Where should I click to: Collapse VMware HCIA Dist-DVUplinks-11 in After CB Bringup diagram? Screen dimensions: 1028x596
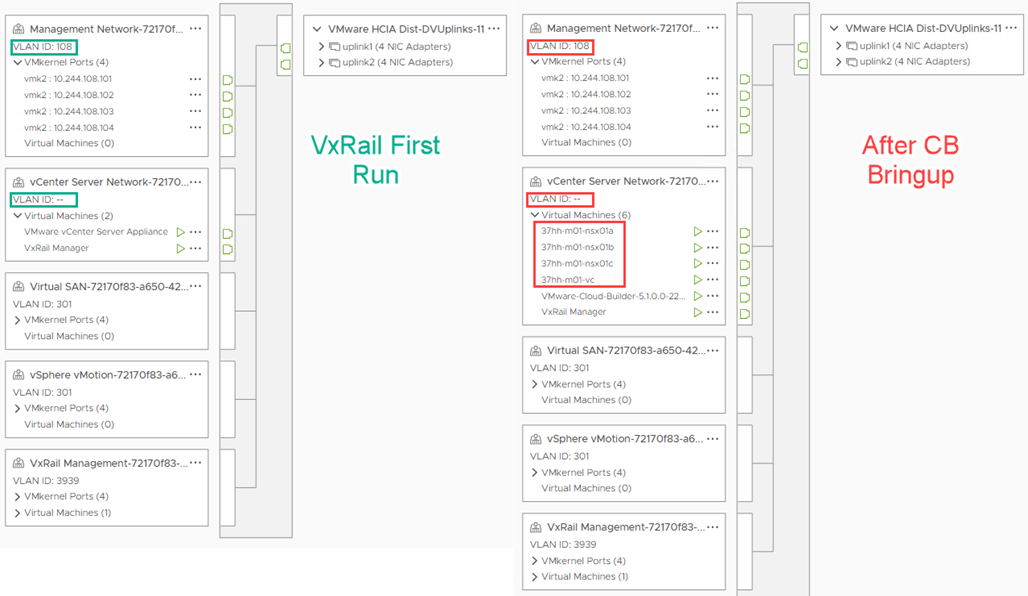coord(835,29)
